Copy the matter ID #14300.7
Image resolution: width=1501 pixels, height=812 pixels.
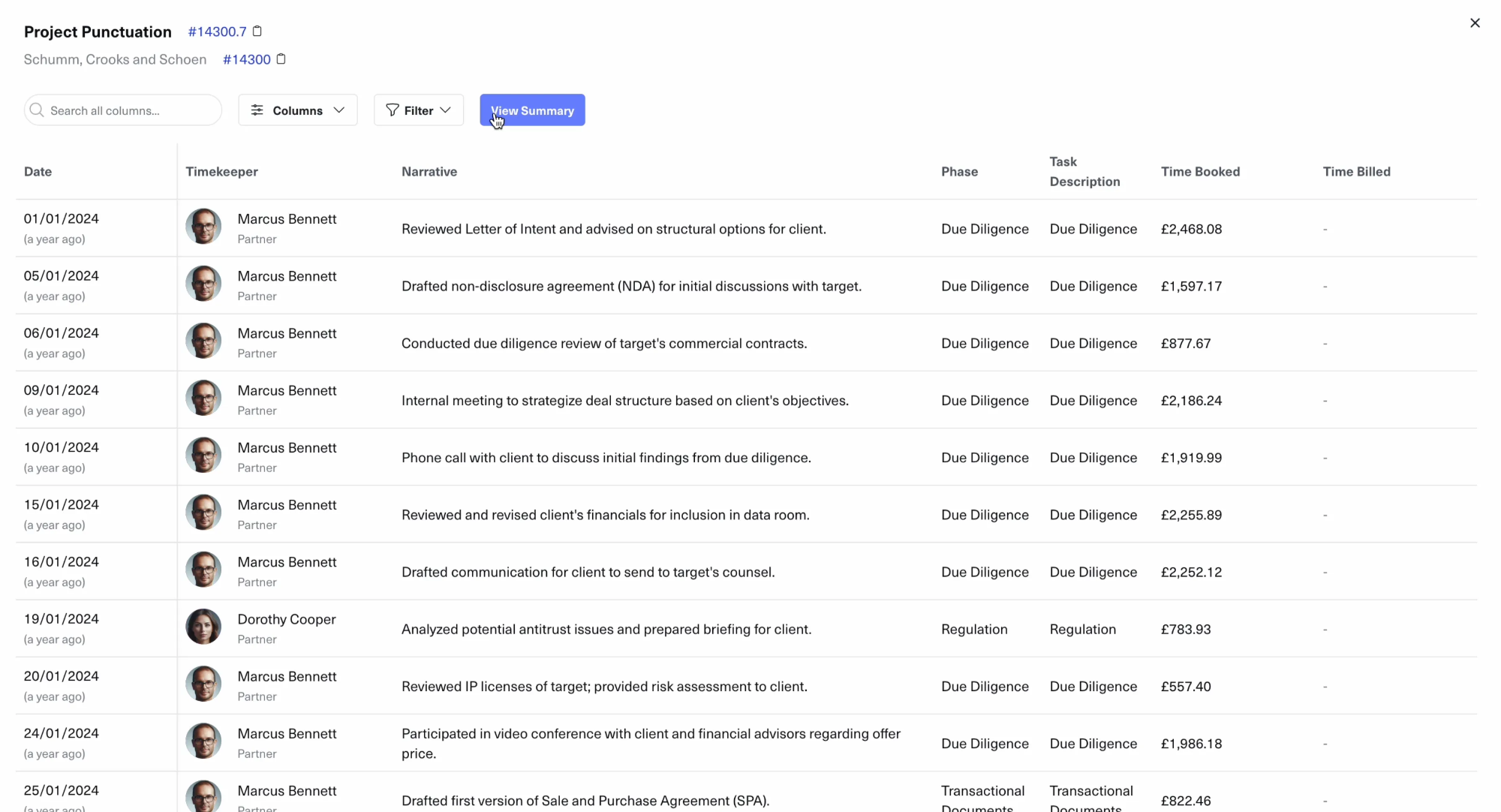(x=258, y=31)
